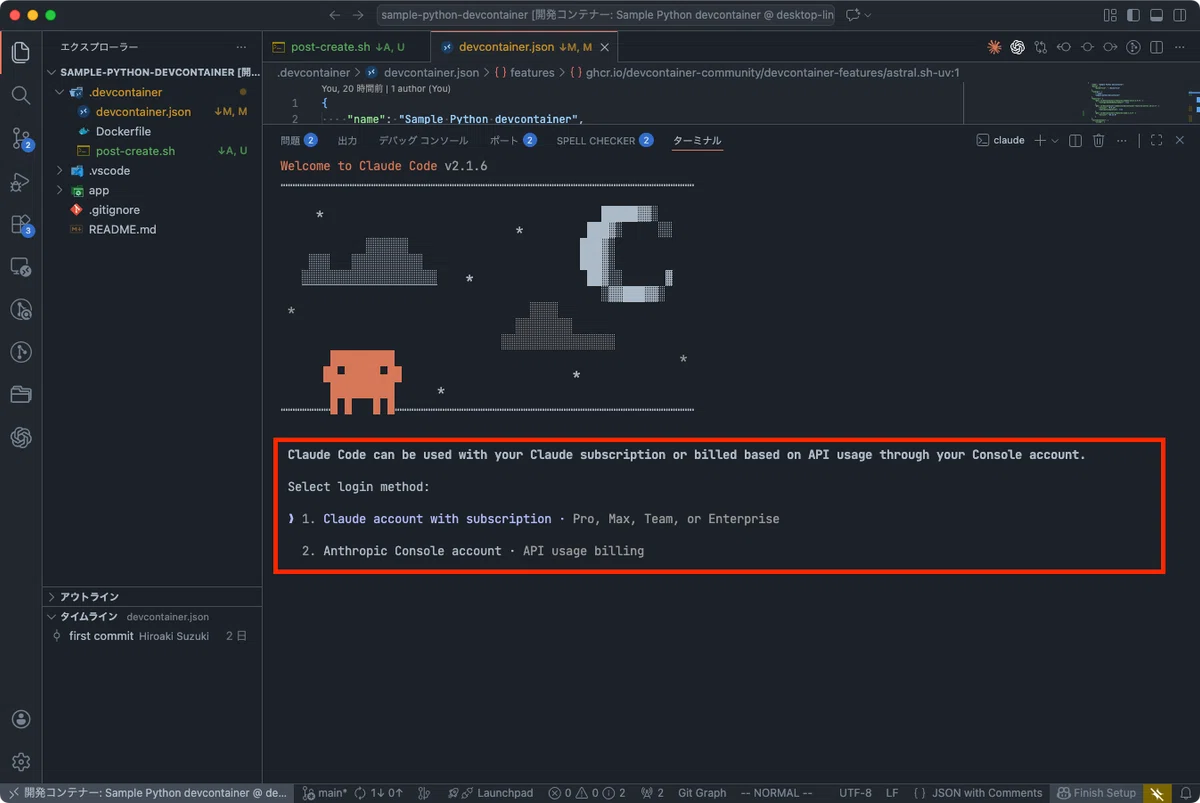Click the .devcontainer breadcrumb segment

(314, 73)
